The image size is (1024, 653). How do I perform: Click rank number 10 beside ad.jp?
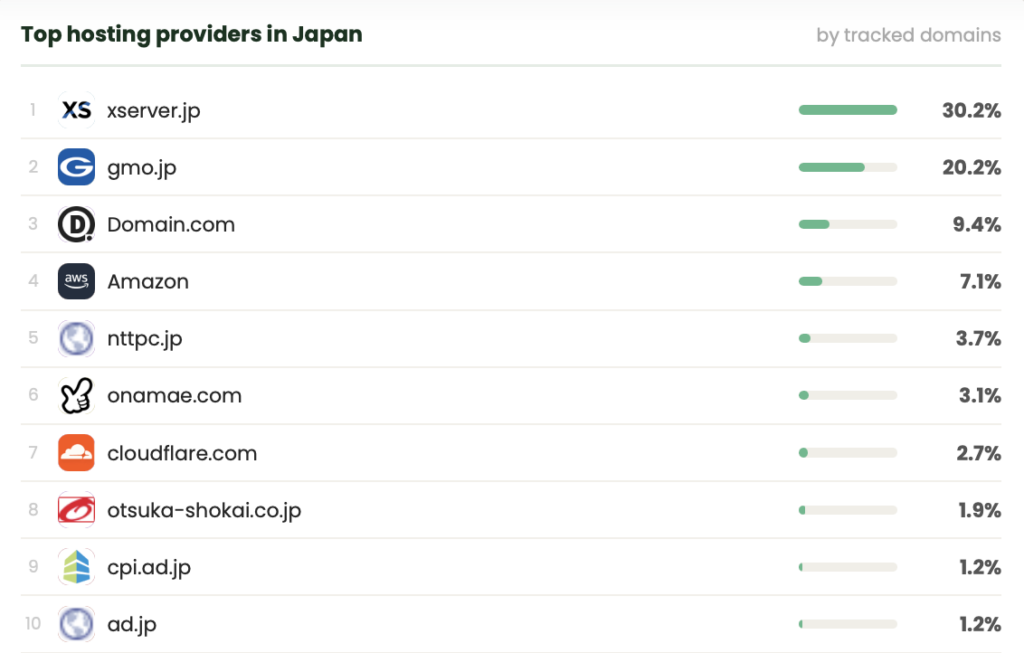click(33, 624)
